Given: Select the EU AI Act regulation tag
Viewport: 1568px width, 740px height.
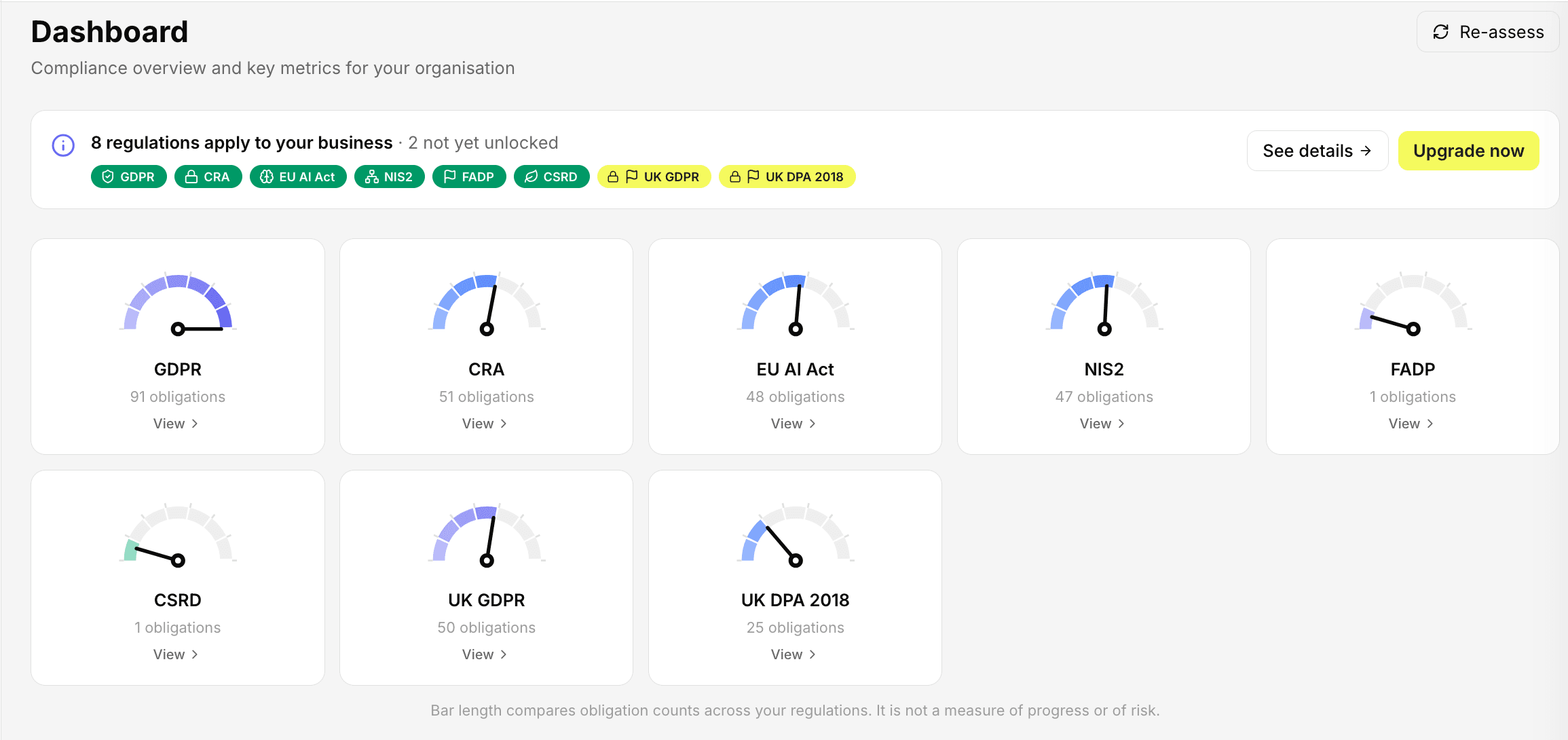Looking at the screenshot, I should [x=298, y=177].
